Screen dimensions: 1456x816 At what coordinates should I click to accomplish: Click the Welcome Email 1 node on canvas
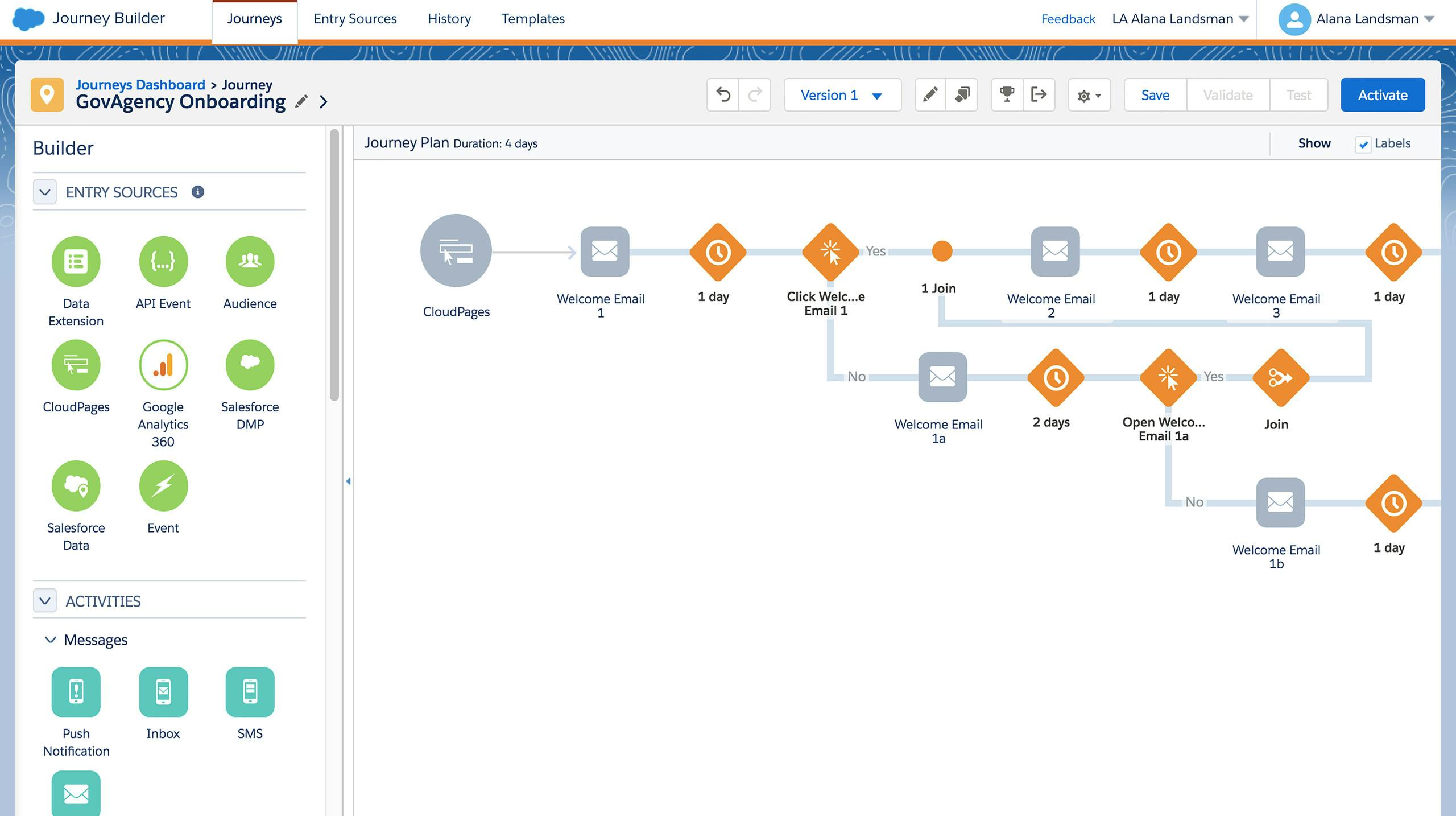click(600, 251)
